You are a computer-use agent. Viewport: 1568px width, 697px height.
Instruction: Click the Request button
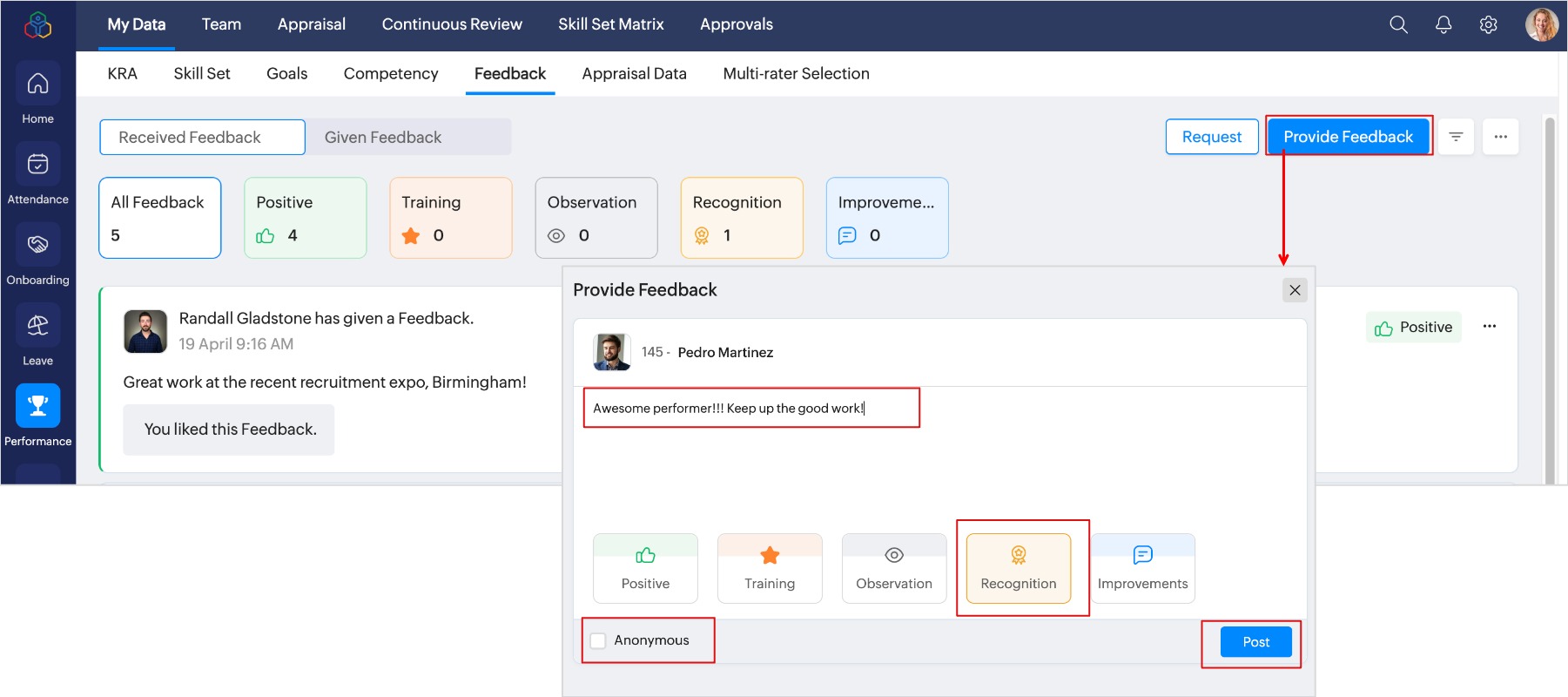pyautogui.click(x=1212, y=137)
